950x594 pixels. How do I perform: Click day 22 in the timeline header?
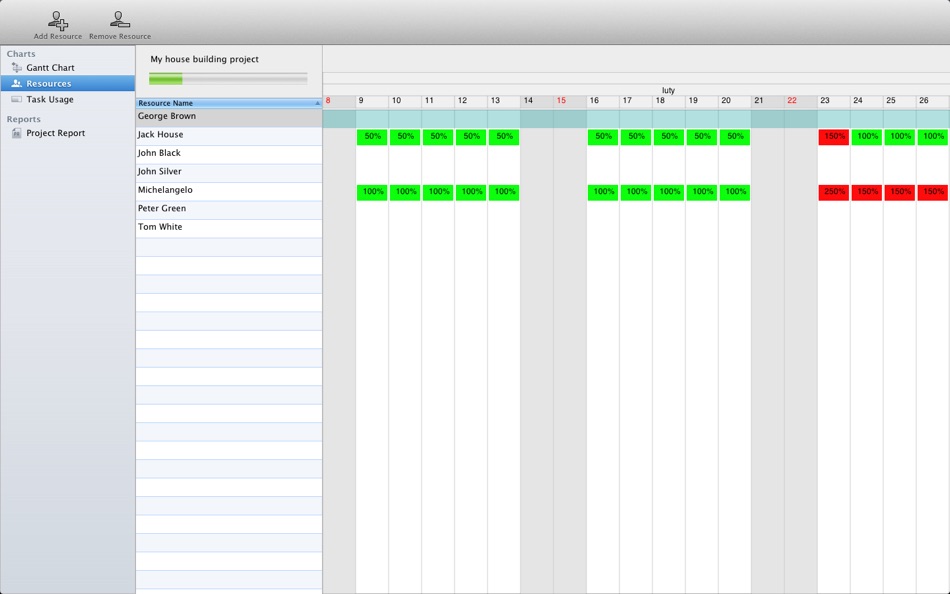click(800, 101)
